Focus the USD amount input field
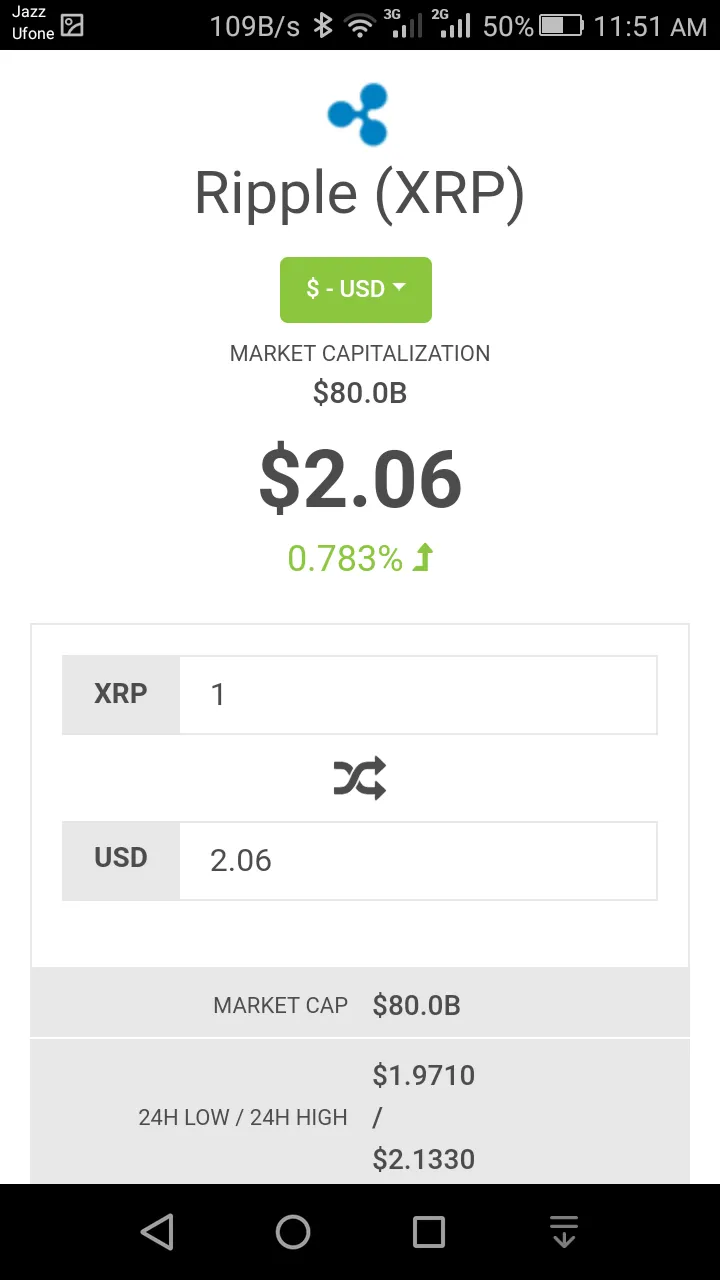Screen dimensions: 720x1280 point(418,861)
